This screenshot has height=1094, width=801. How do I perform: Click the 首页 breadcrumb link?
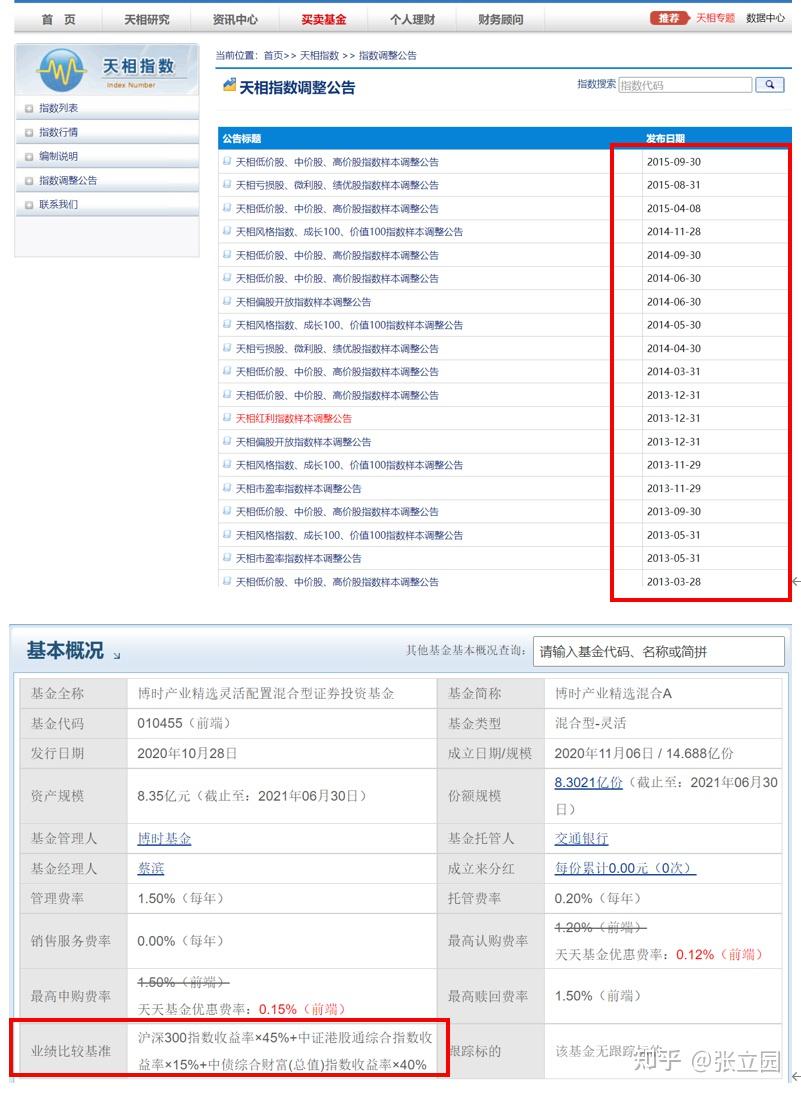pyautogui.click(x=274, y=56)
